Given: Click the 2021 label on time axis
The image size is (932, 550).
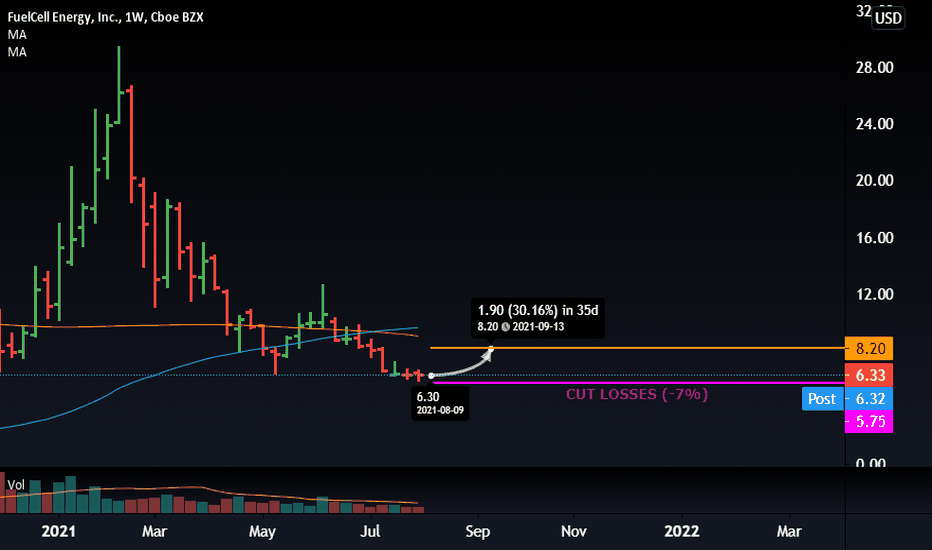Looking at the screenshot, I should (58, 531).
